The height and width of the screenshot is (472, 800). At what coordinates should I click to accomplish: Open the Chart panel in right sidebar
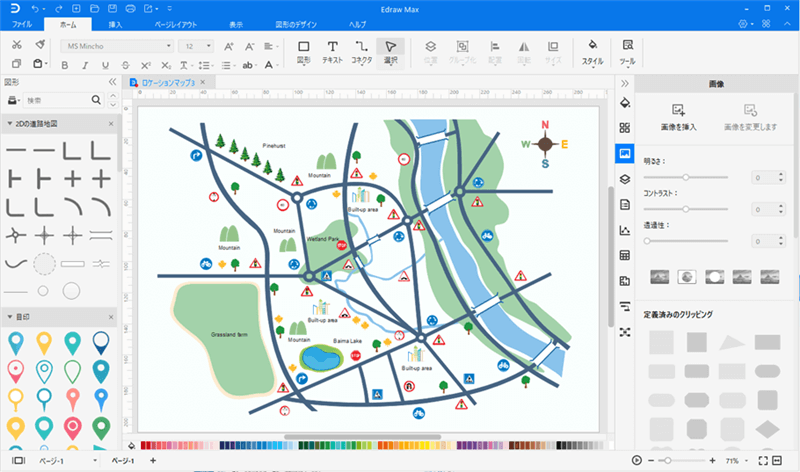click(x=625, y=230)
